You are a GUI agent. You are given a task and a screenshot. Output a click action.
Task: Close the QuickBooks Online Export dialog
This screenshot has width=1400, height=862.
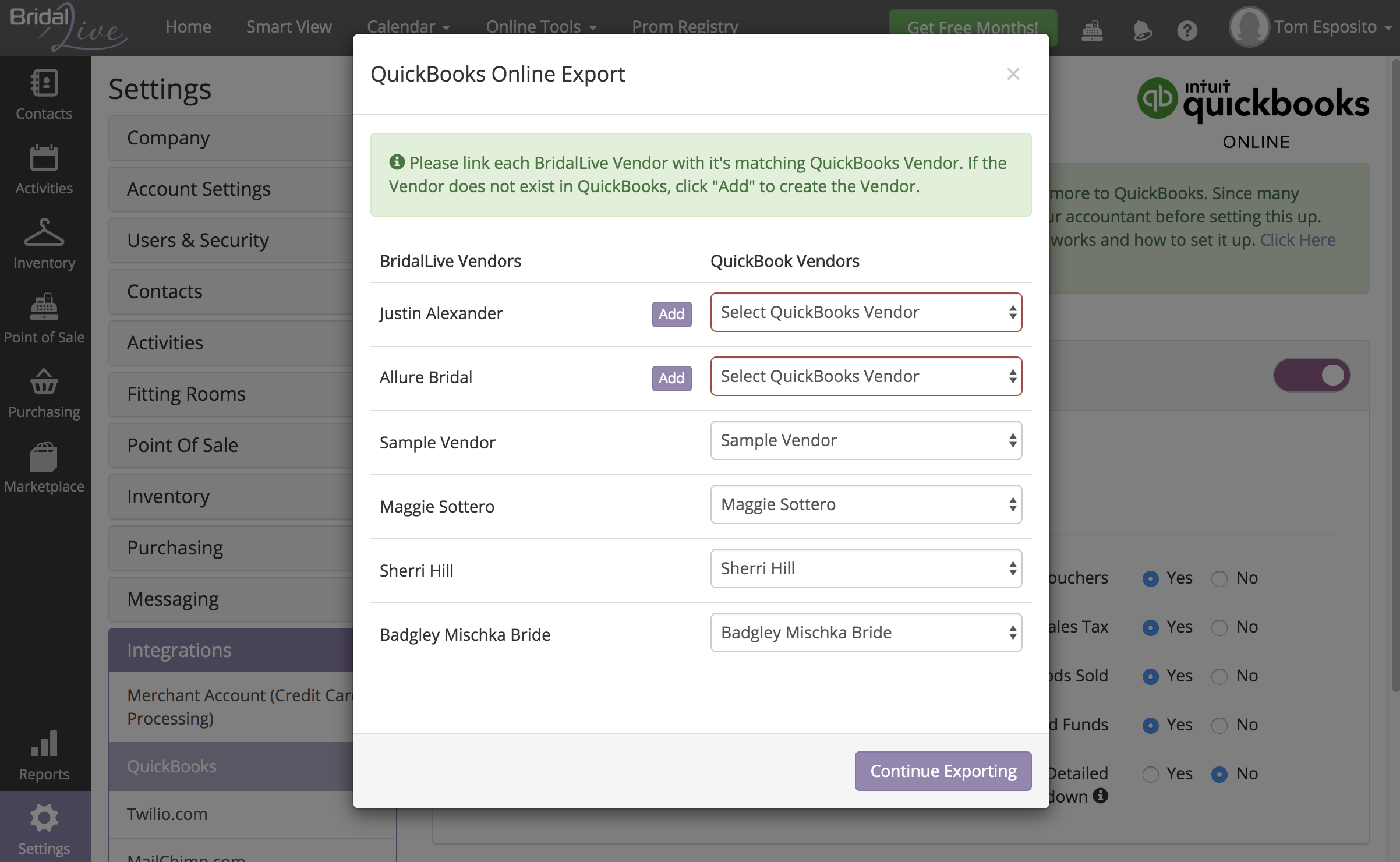point(1013,74)
